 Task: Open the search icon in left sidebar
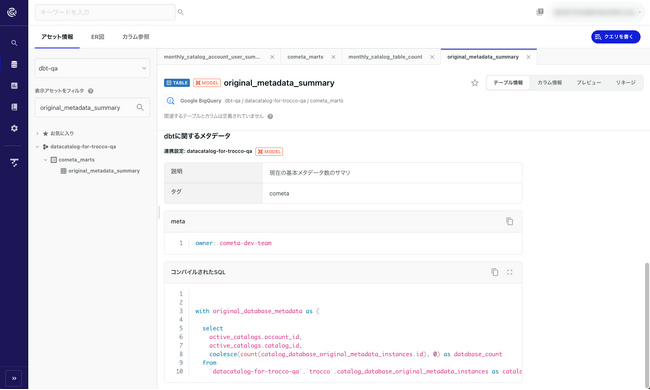[x=14, y=43]
